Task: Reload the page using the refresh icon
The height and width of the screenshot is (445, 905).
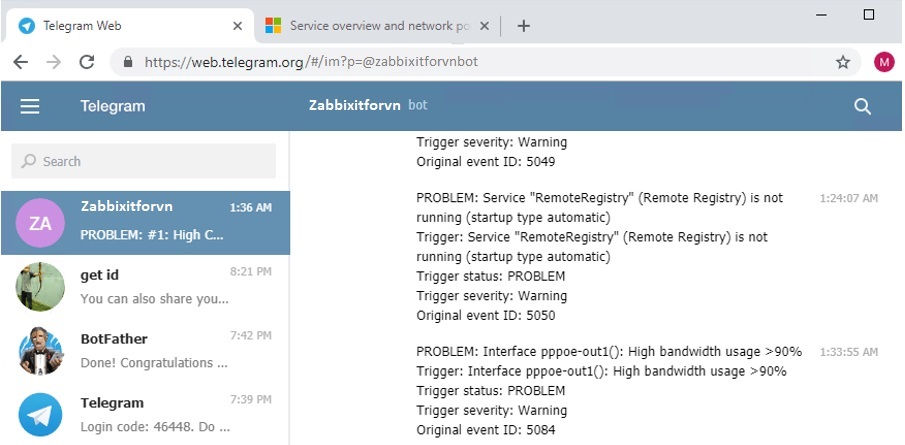Action: point(86,62)
